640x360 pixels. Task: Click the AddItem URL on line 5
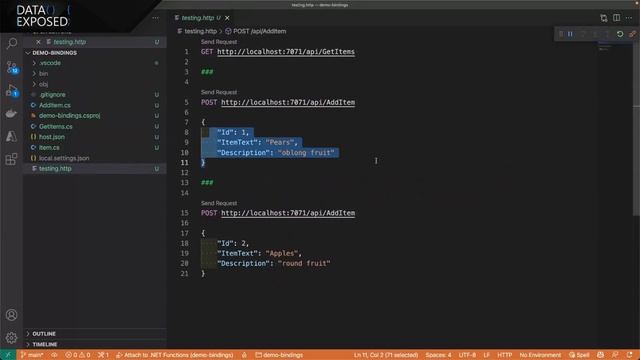click(x=288, y=102)
